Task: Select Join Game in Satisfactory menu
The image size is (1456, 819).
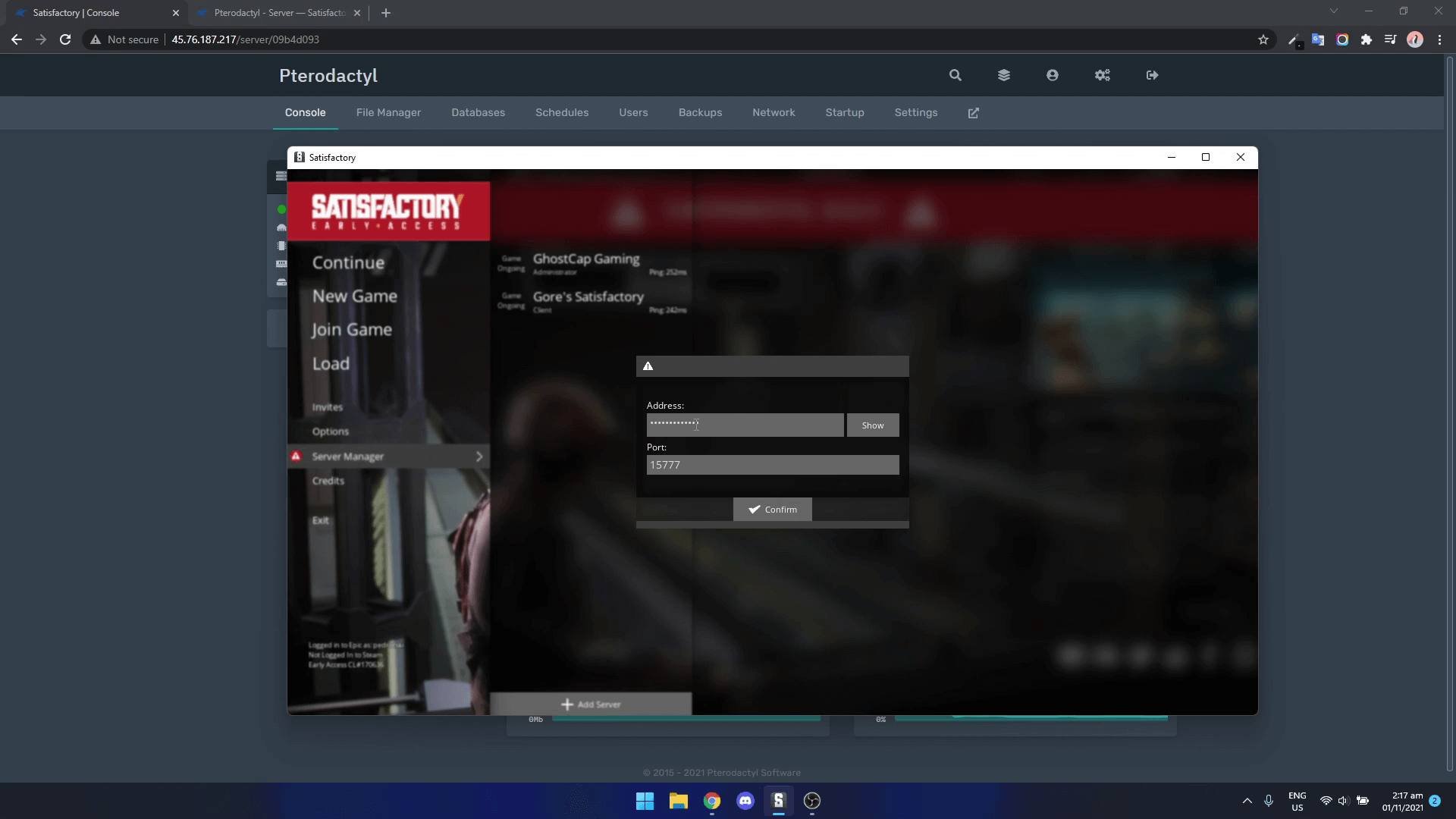Action: 352,330
